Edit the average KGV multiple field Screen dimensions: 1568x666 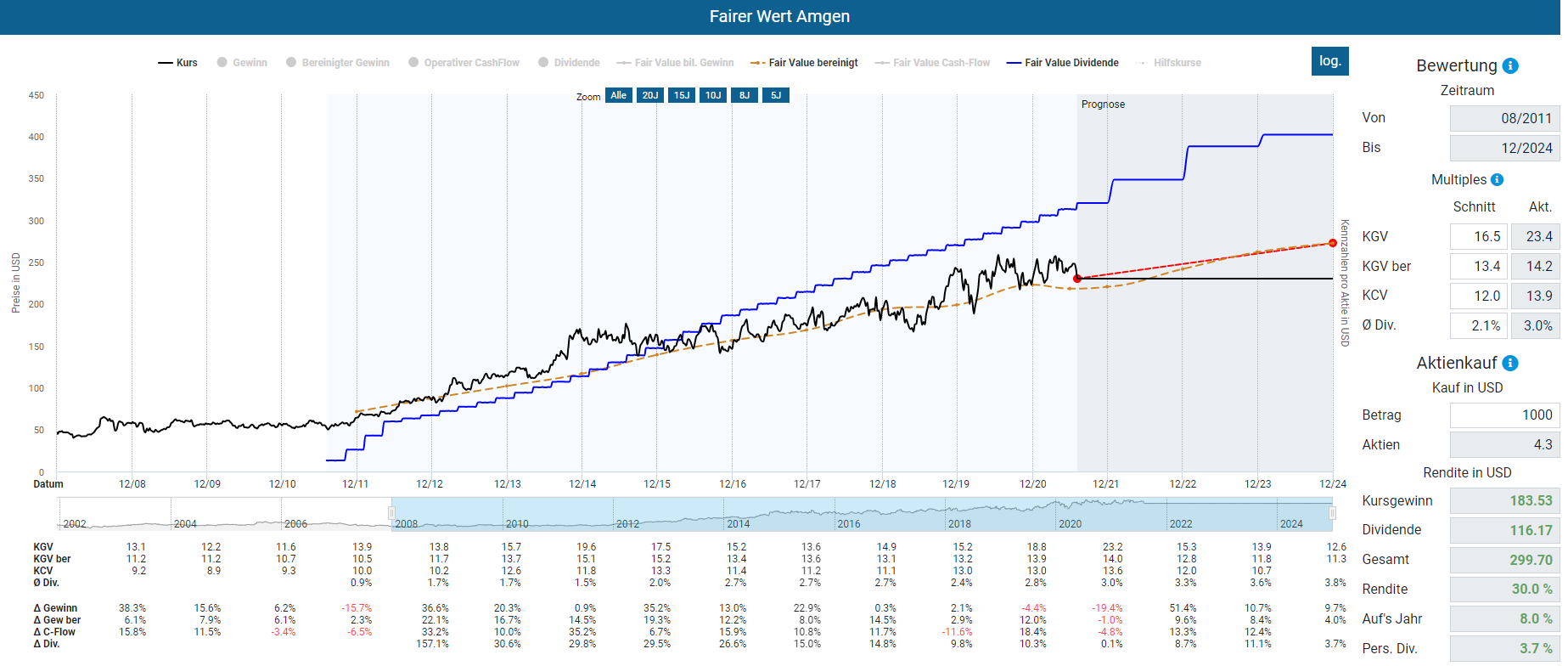pos(1478,237)
